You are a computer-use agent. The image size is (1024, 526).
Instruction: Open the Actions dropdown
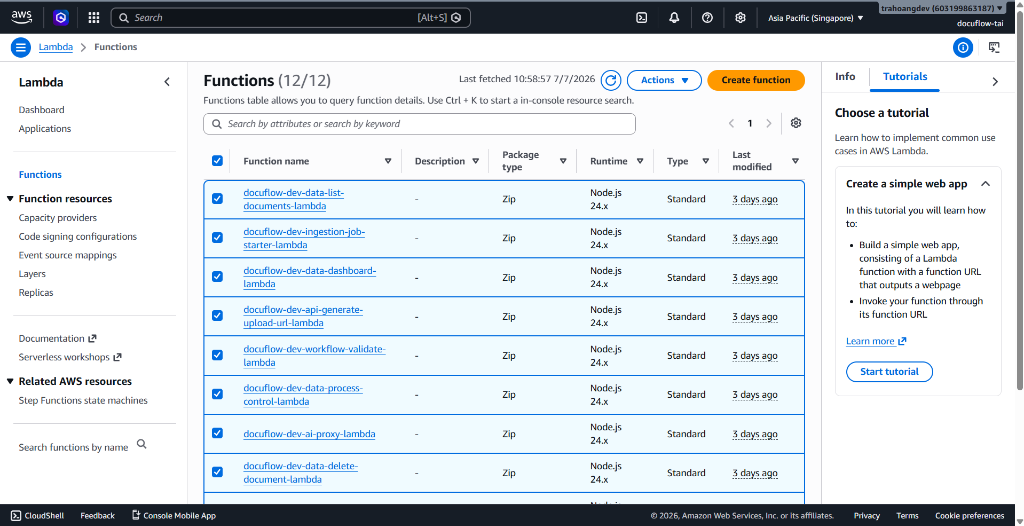pos(664,80)
